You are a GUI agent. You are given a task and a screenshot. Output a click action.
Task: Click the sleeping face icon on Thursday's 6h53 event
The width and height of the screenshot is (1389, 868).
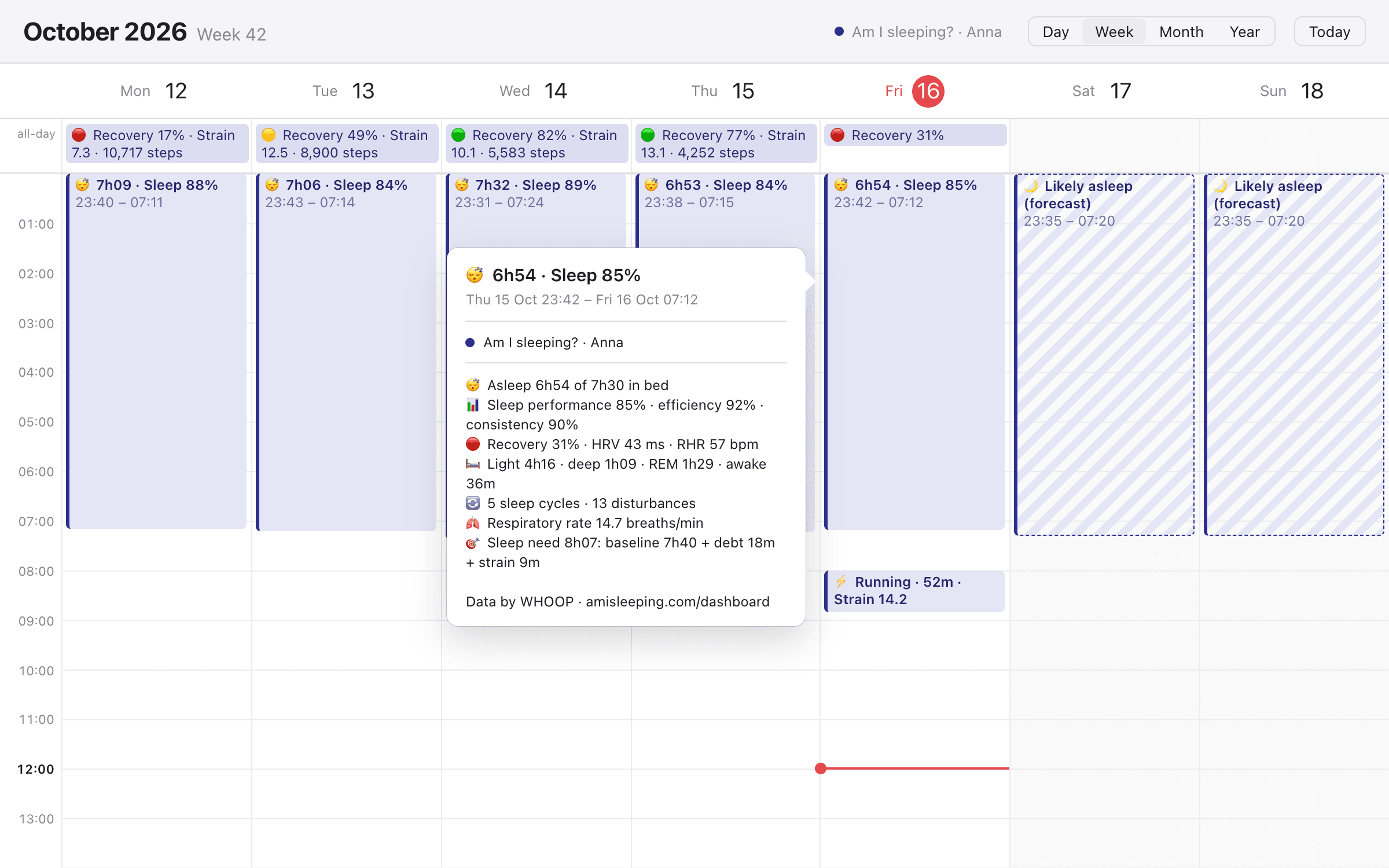pyautogui.click(x=652, y=185)
